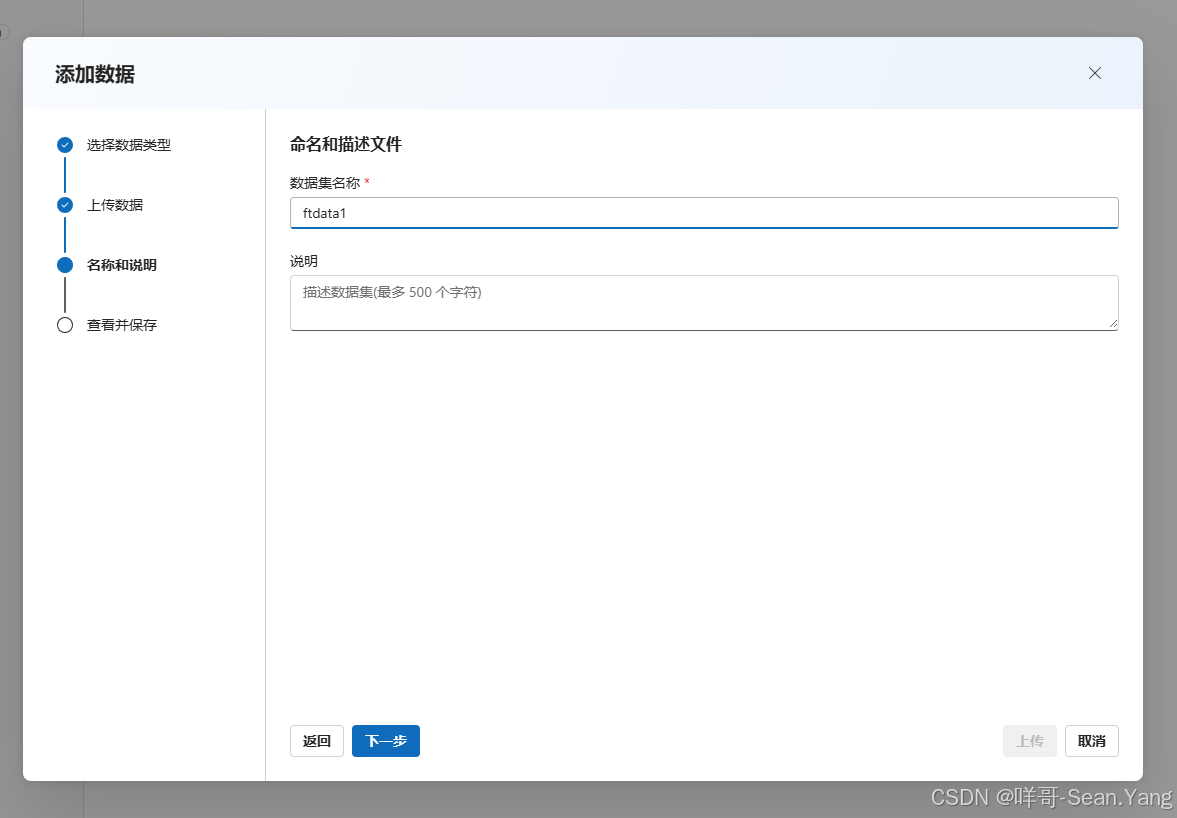Click the 返回 button
The image size is (1177, 818).
pos(317,741)
